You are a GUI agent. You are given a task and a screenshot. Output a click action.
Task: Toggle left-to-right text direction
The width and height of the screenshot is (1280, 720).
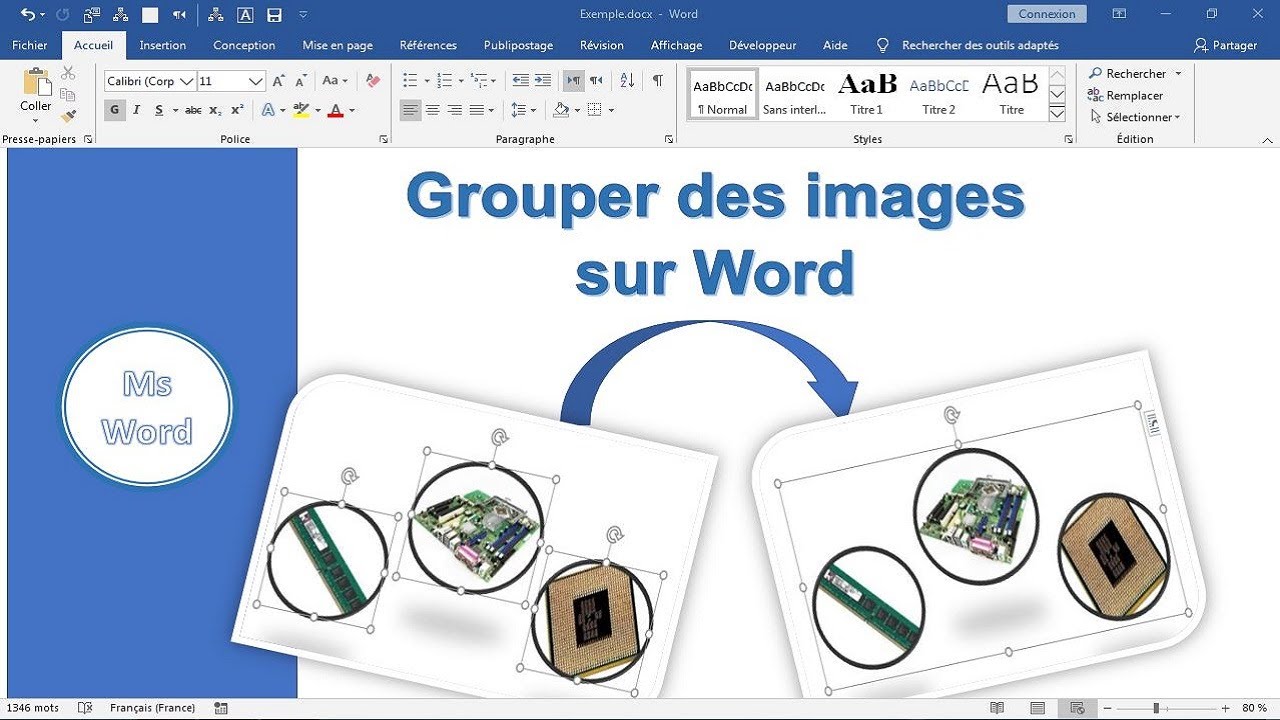[x=573, y=81]
